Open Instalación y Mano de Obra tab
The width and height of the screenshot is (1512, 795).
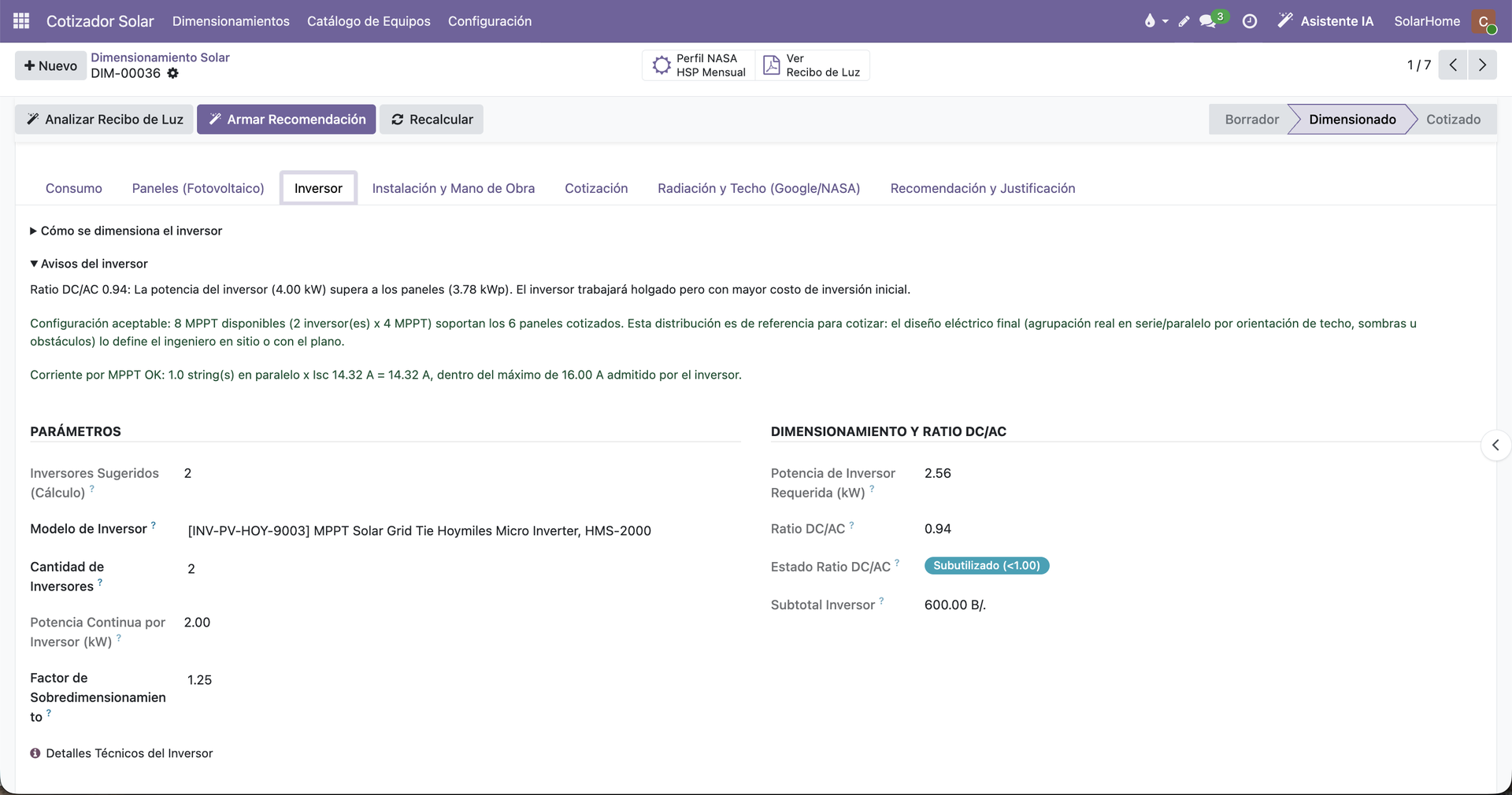point(454,188)
